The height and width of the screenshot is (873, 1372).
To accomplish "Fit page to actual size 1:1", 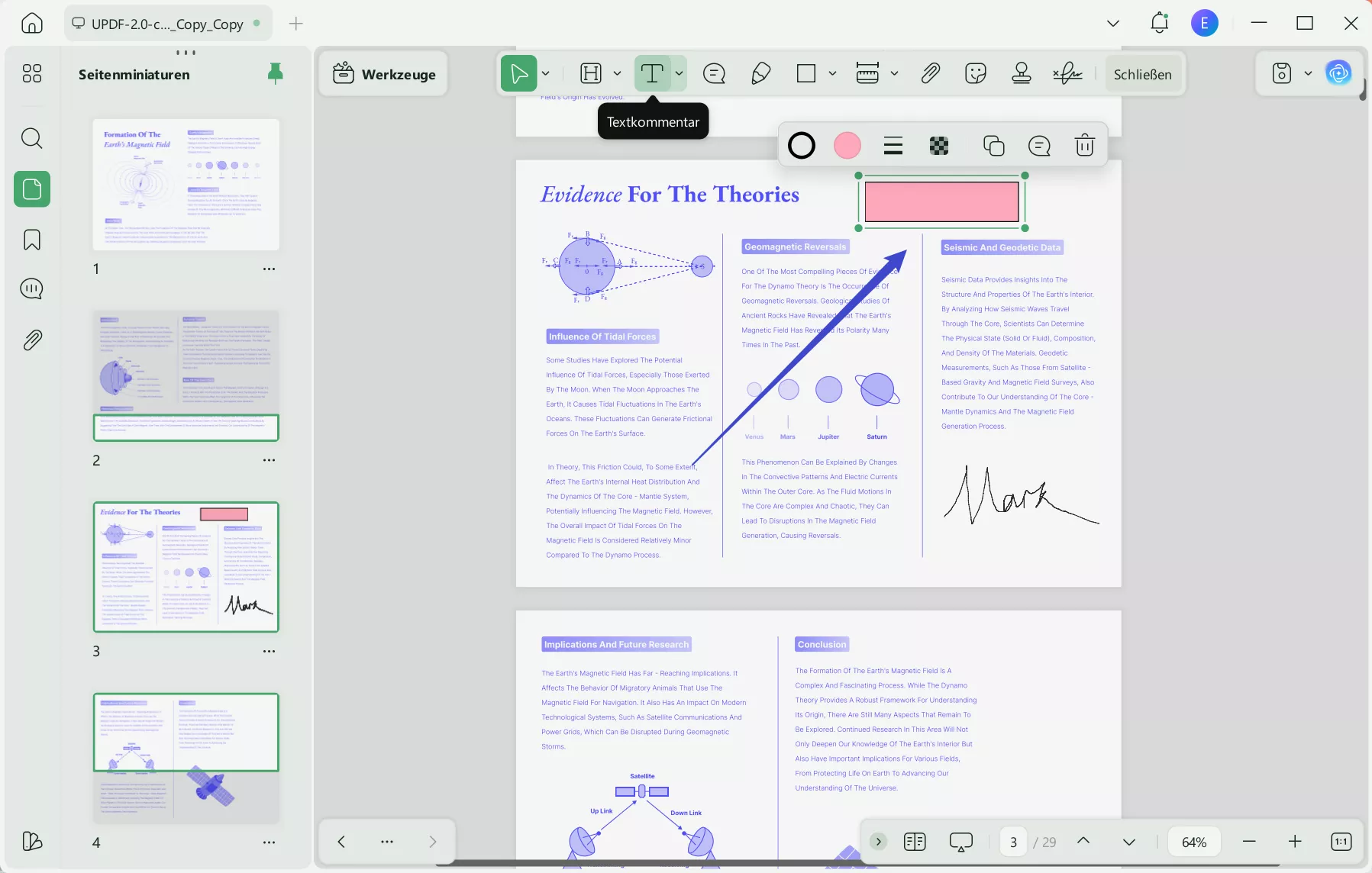I will click(1341, 841).
